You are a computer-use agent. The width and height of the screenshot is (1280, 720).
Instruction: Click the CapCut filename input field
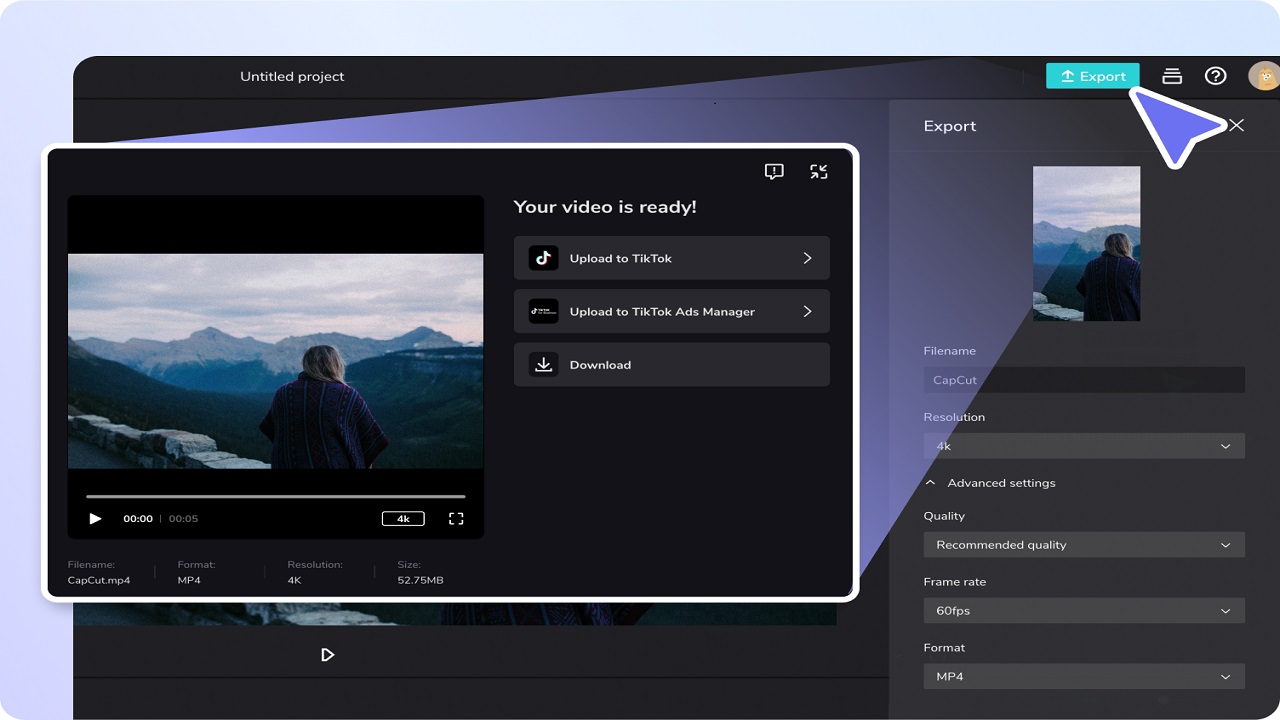coord(1084,379)
